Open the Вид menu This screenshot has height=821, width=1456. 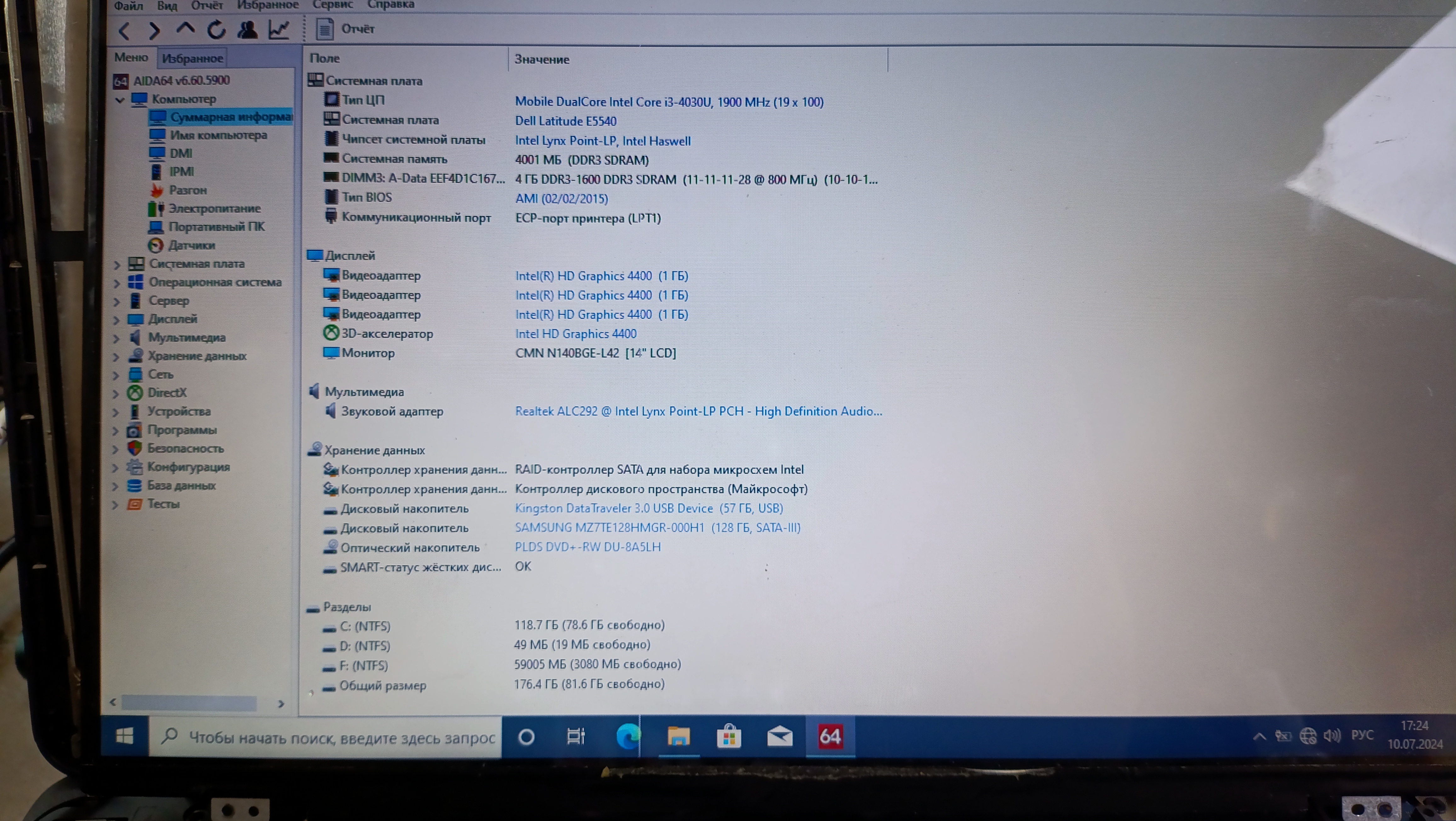[167, 6]
